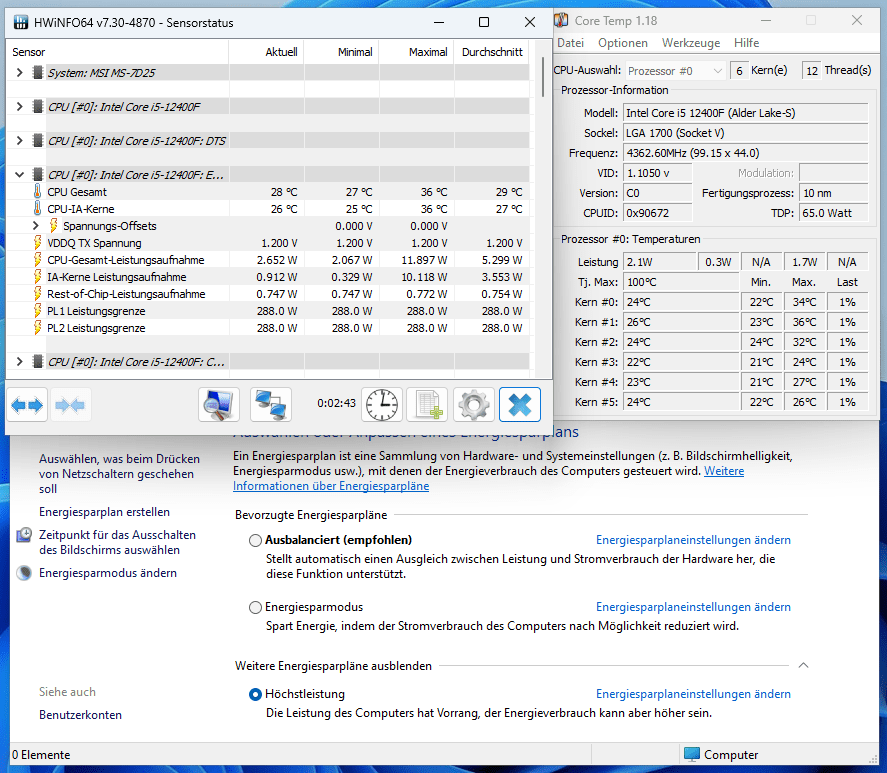
Task: Reset the HWiNFO timer with the clock icon
Action: [382, 405]
